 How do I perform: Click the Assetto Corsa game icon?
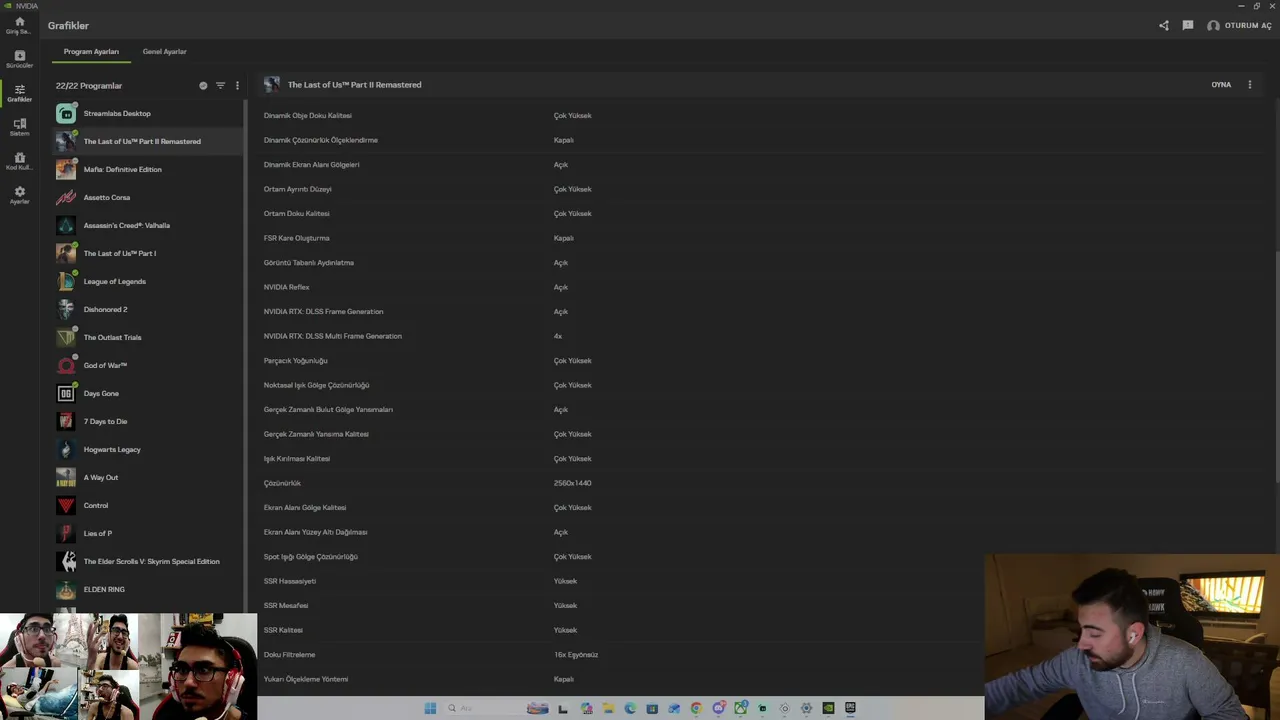pyautogui.click(x=66, y=198)
